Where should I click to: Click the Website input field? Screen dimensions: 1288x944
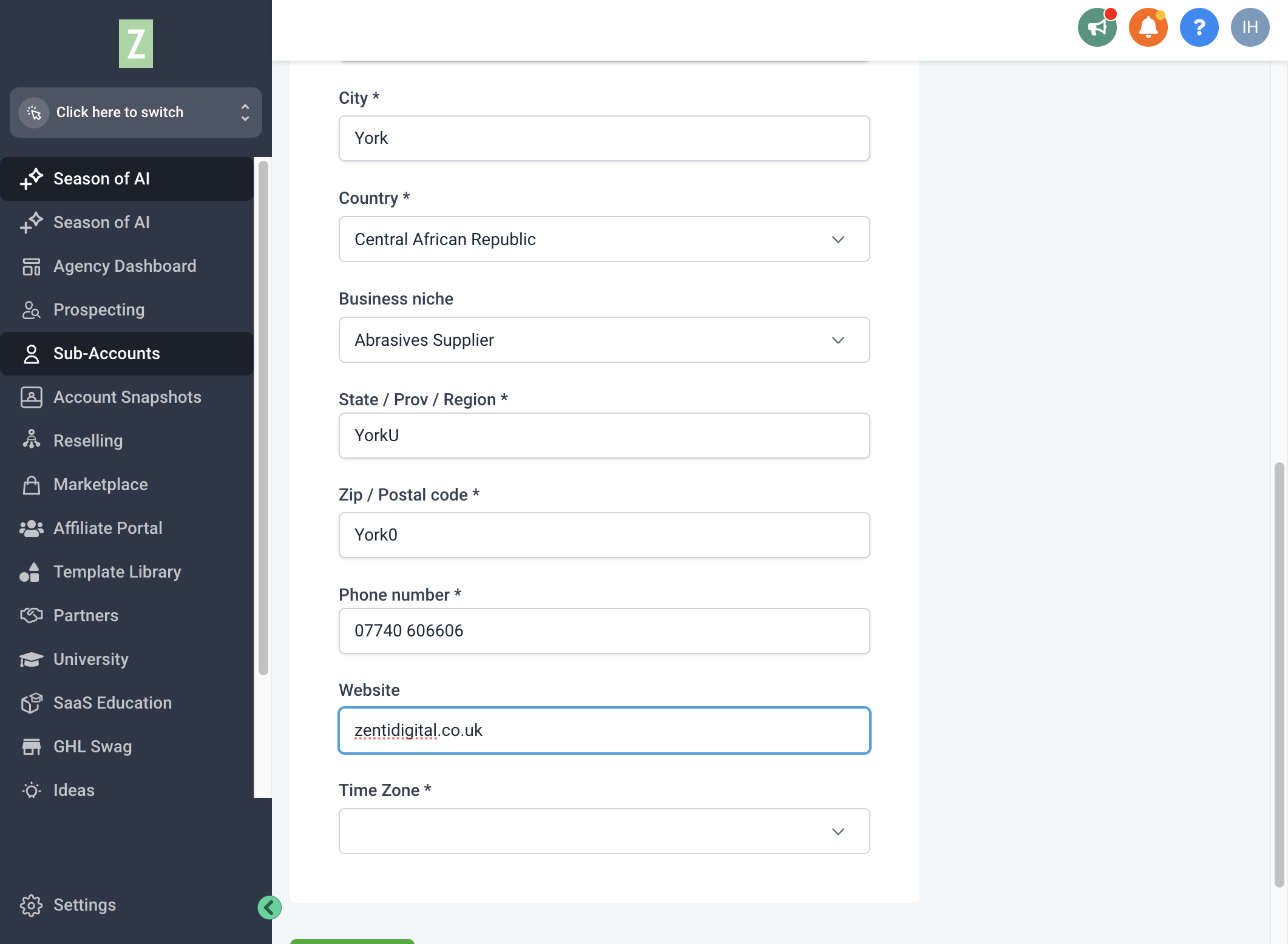(x=604, y=730)
